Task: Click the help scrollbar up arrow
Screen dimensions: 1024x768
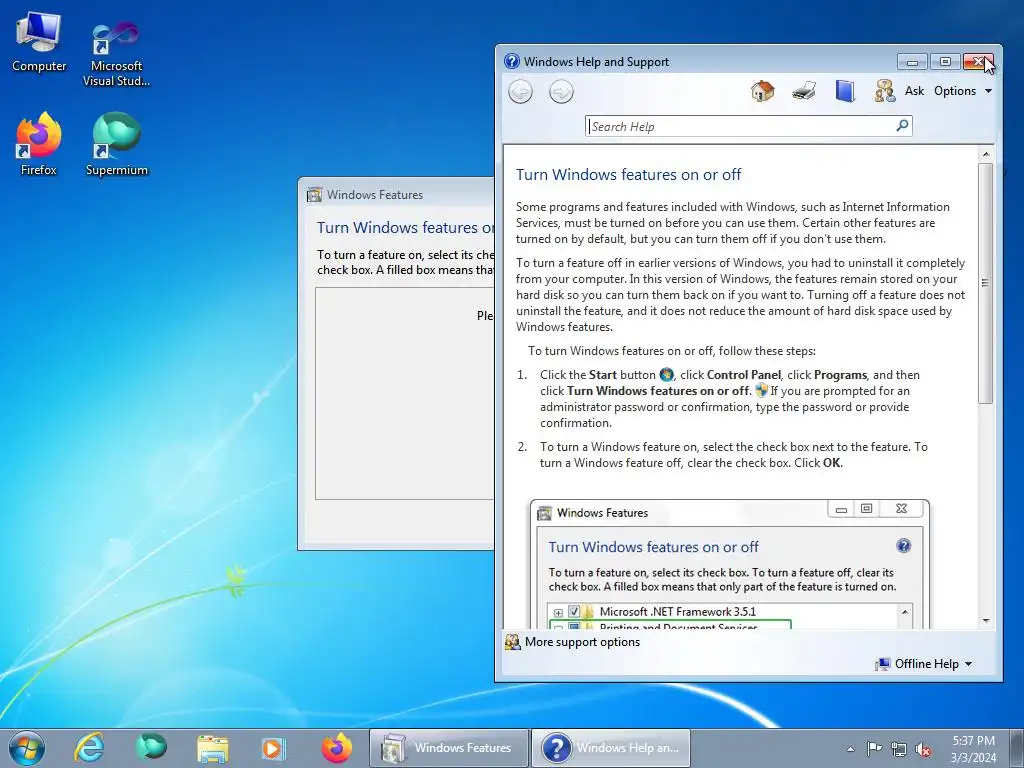Action: pos(985,154)
